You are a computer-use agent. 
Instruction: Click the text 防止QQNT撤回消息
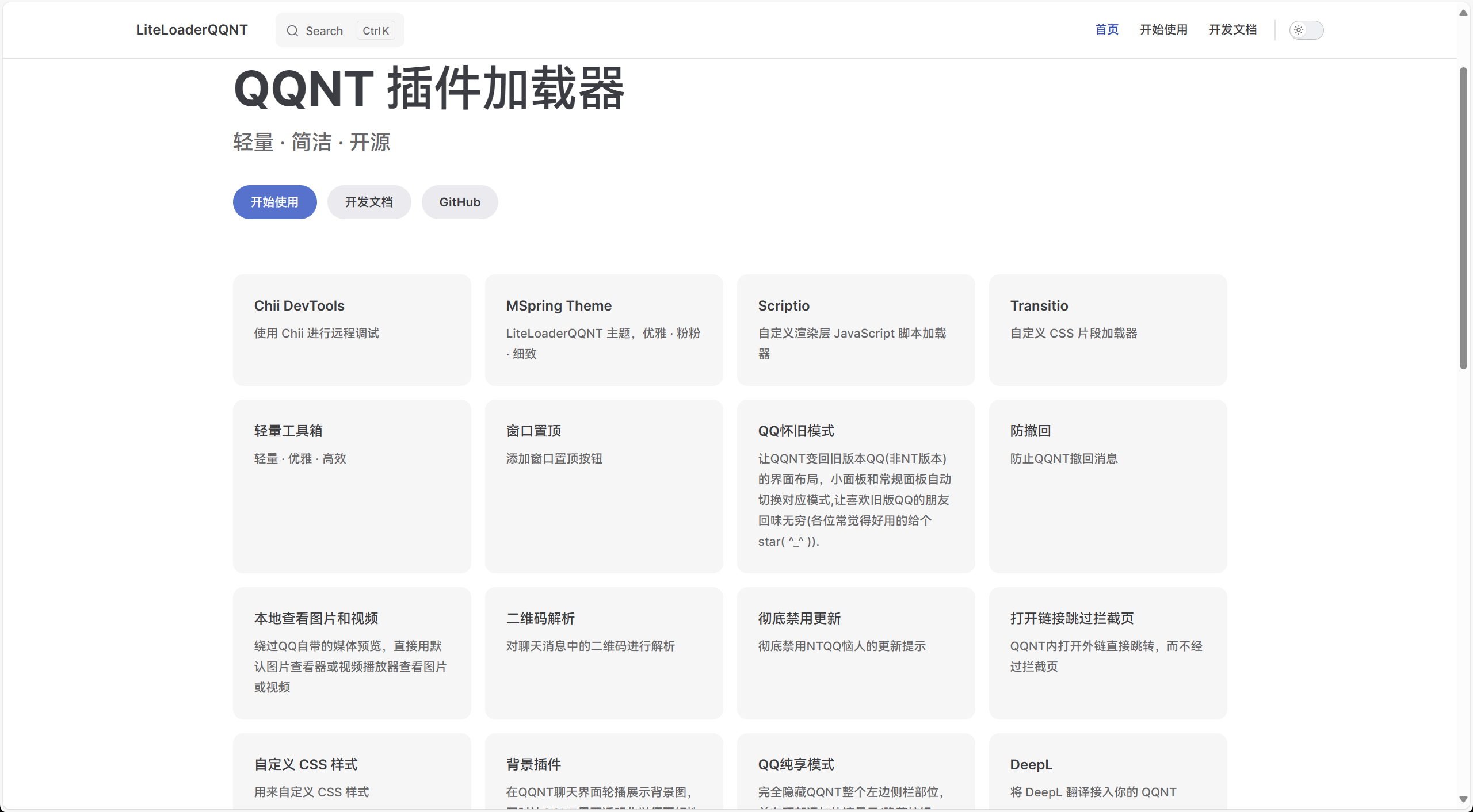tap(1064, 458)
